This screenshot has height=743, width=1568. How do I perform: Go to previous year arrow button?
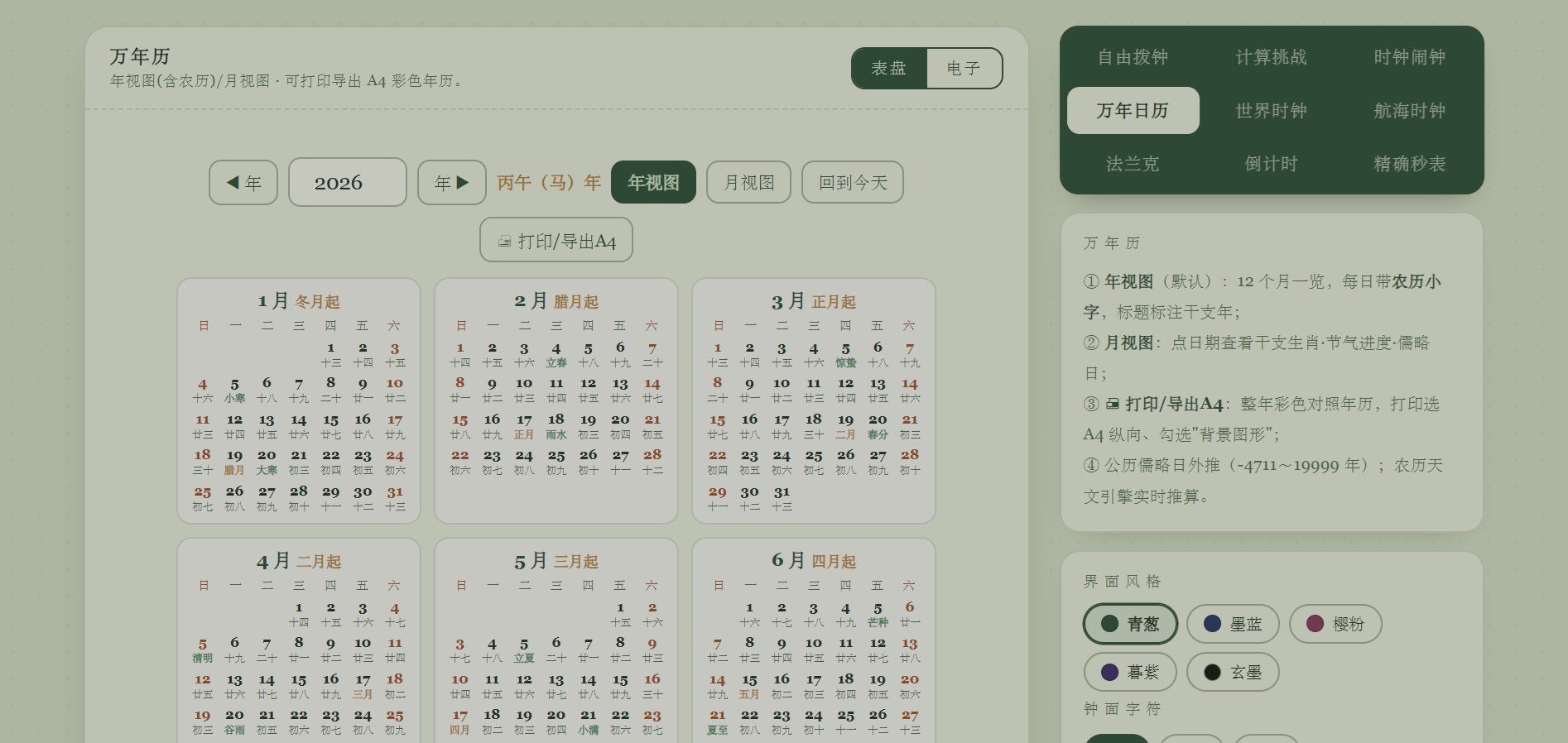tap(243, 182)
